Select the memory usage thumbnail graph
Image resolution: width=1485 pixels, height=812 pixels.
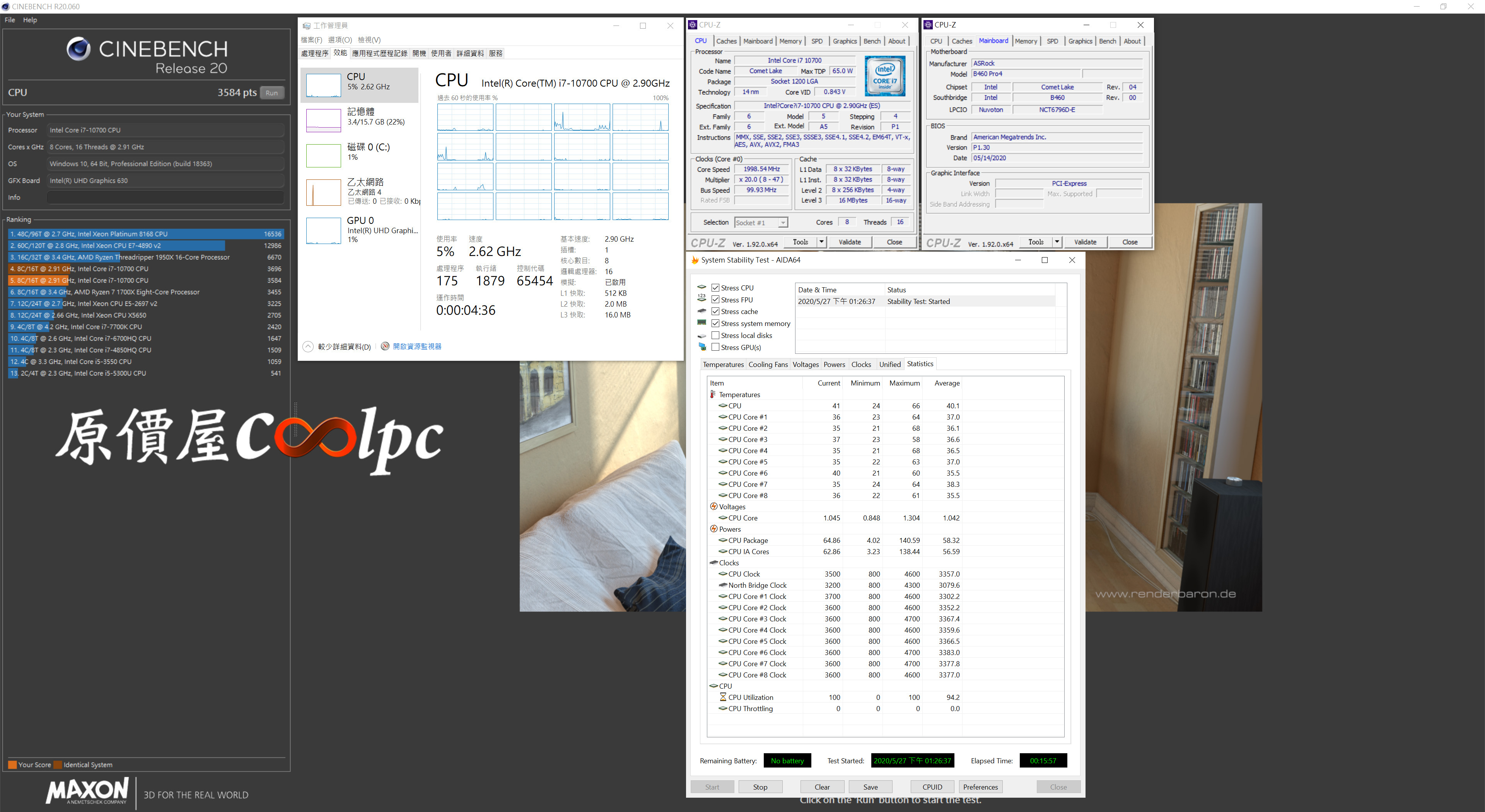click(323, 120)
